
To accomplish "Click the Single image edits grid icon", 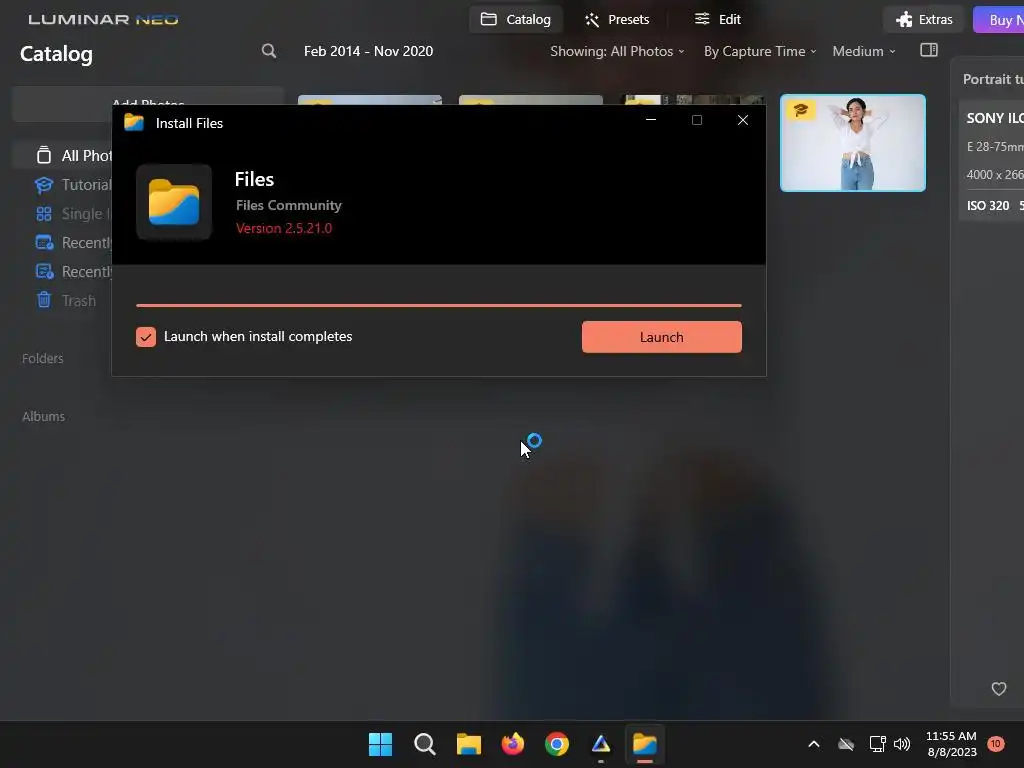I will point(44,214).
